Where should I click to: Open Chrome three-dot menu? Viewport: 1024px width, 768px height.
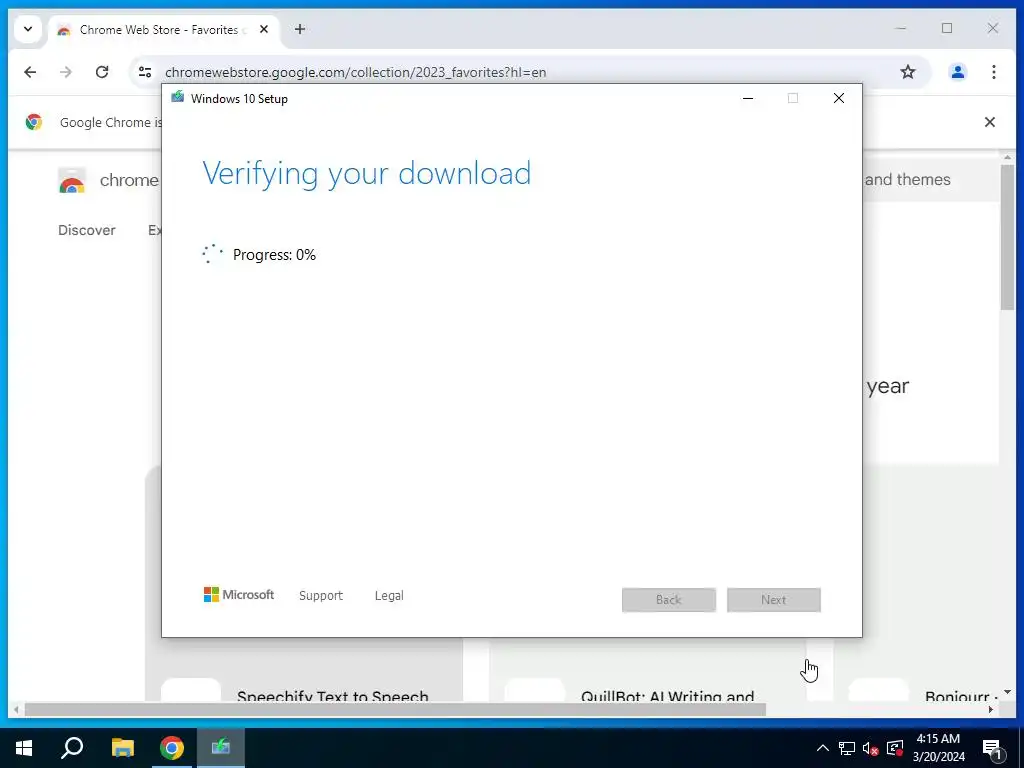pyautogui.click(x=993, y=72)
